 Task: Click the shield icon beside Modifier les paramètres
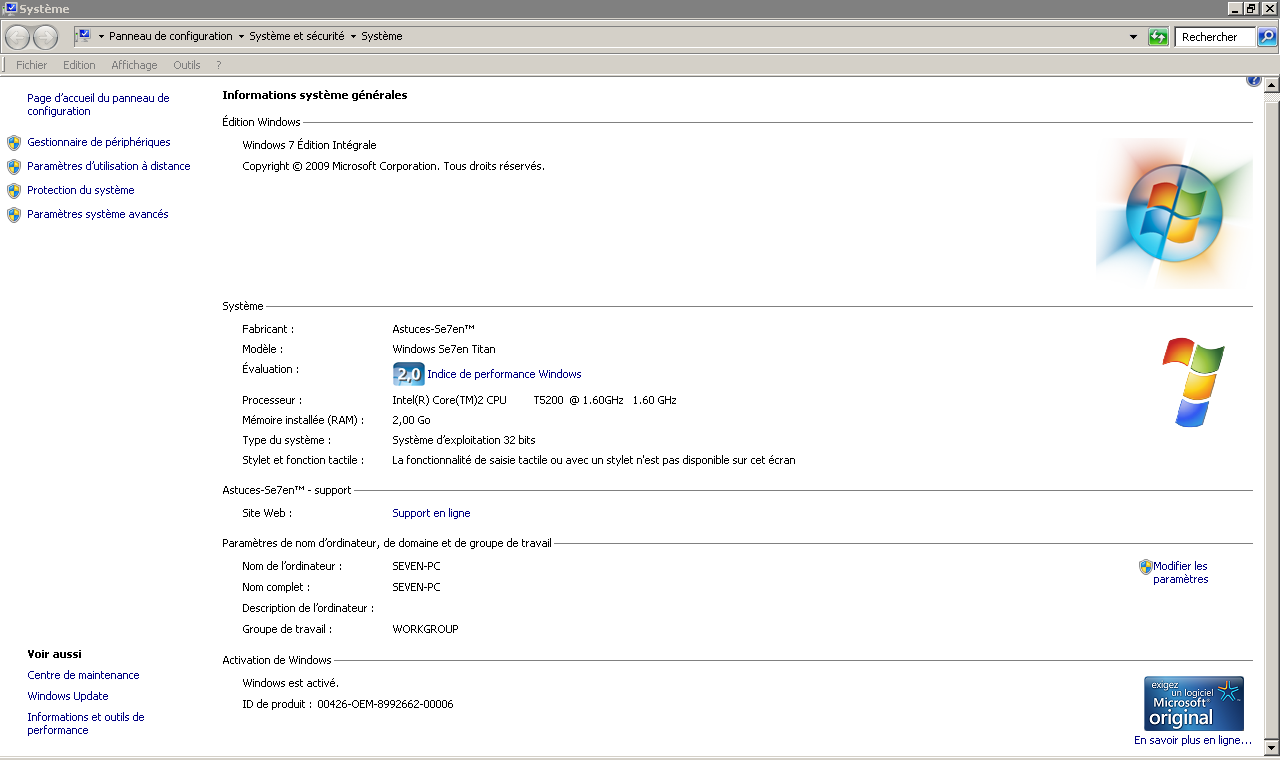1146,567
